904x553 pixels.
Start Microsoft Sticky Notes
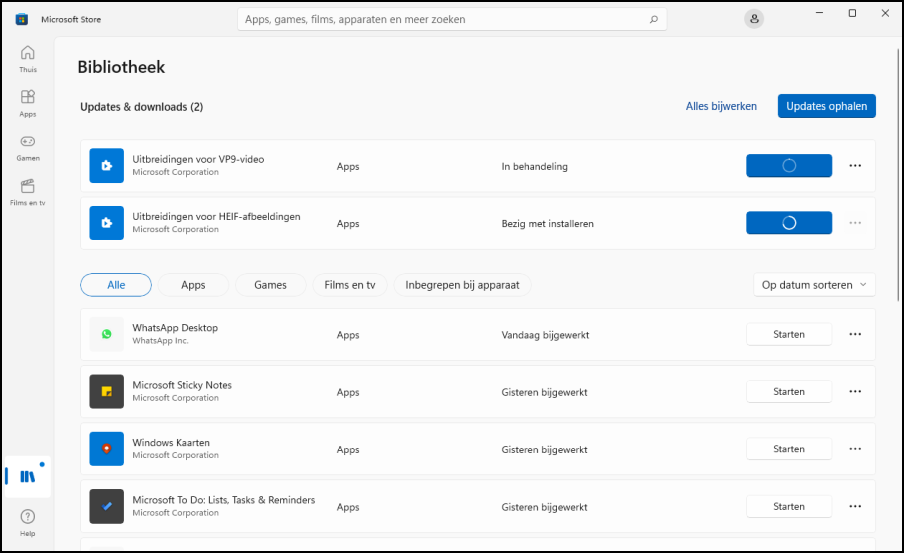tap(789, 392)
